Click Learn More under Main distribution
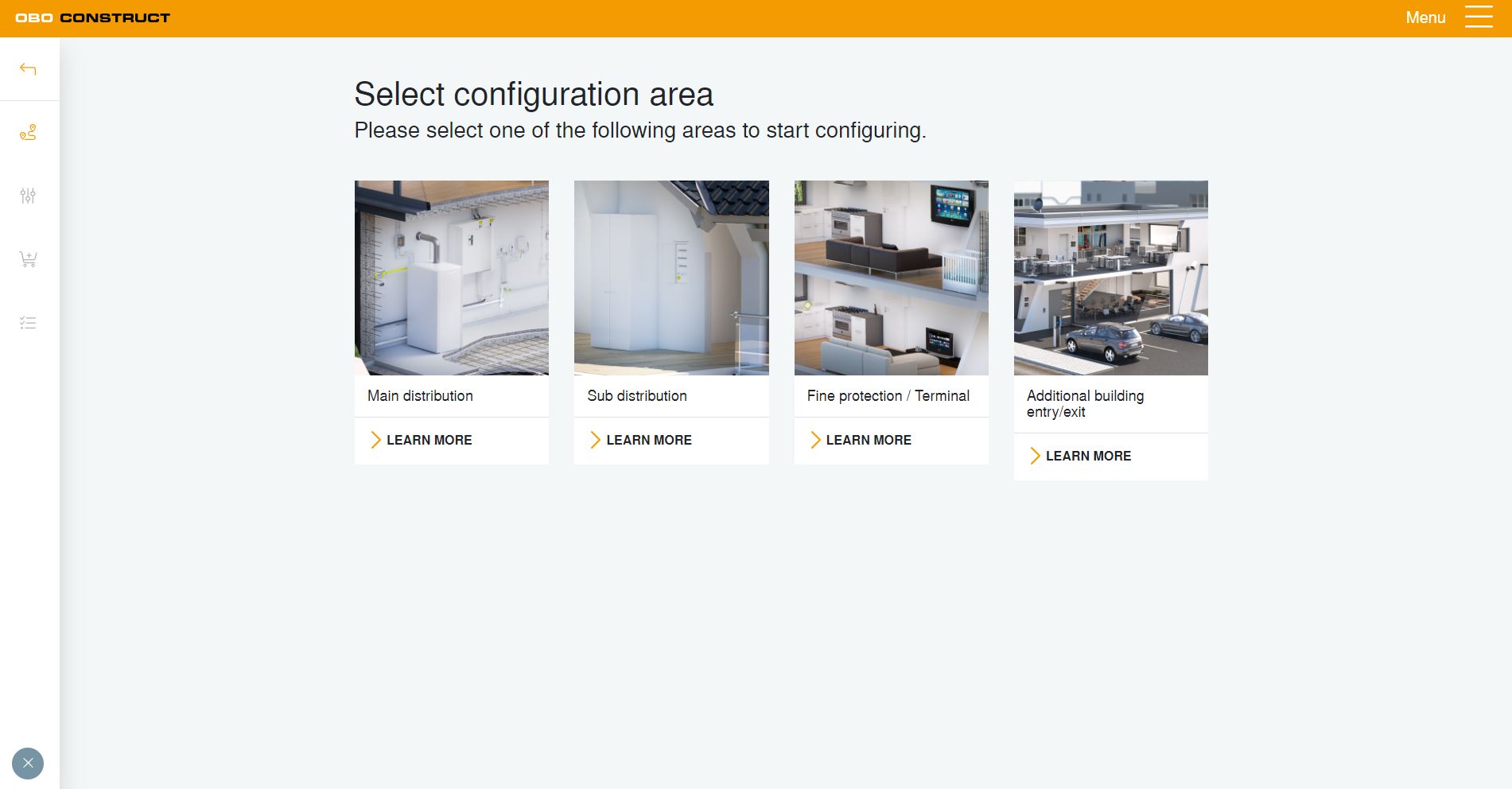 pyautogui.click(x=429, y=440)
